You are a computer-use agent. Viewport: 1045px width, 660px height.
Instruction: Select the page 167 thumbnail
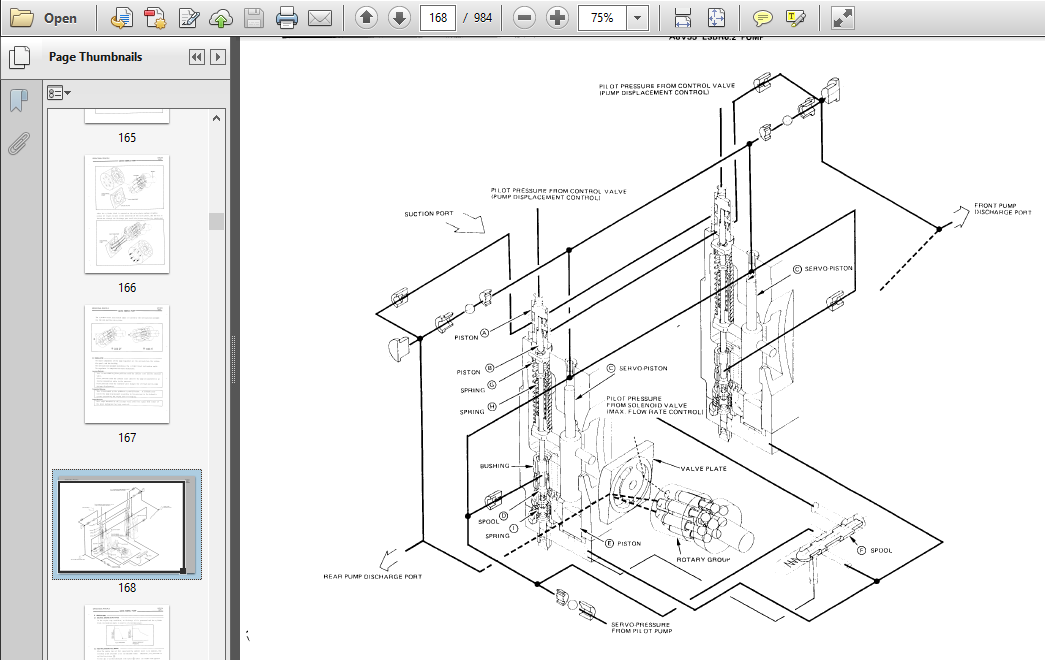(x=127, y=364)
